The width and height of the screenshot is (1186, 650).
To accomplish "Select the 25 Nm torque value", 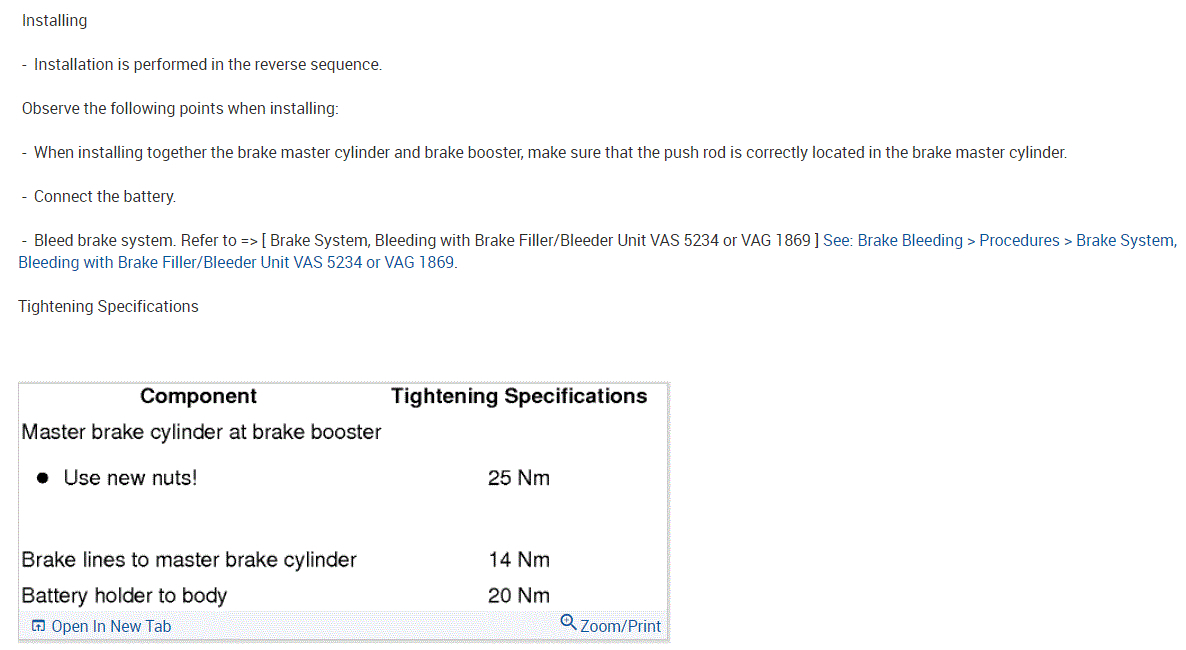I will [x=518, y=478].
